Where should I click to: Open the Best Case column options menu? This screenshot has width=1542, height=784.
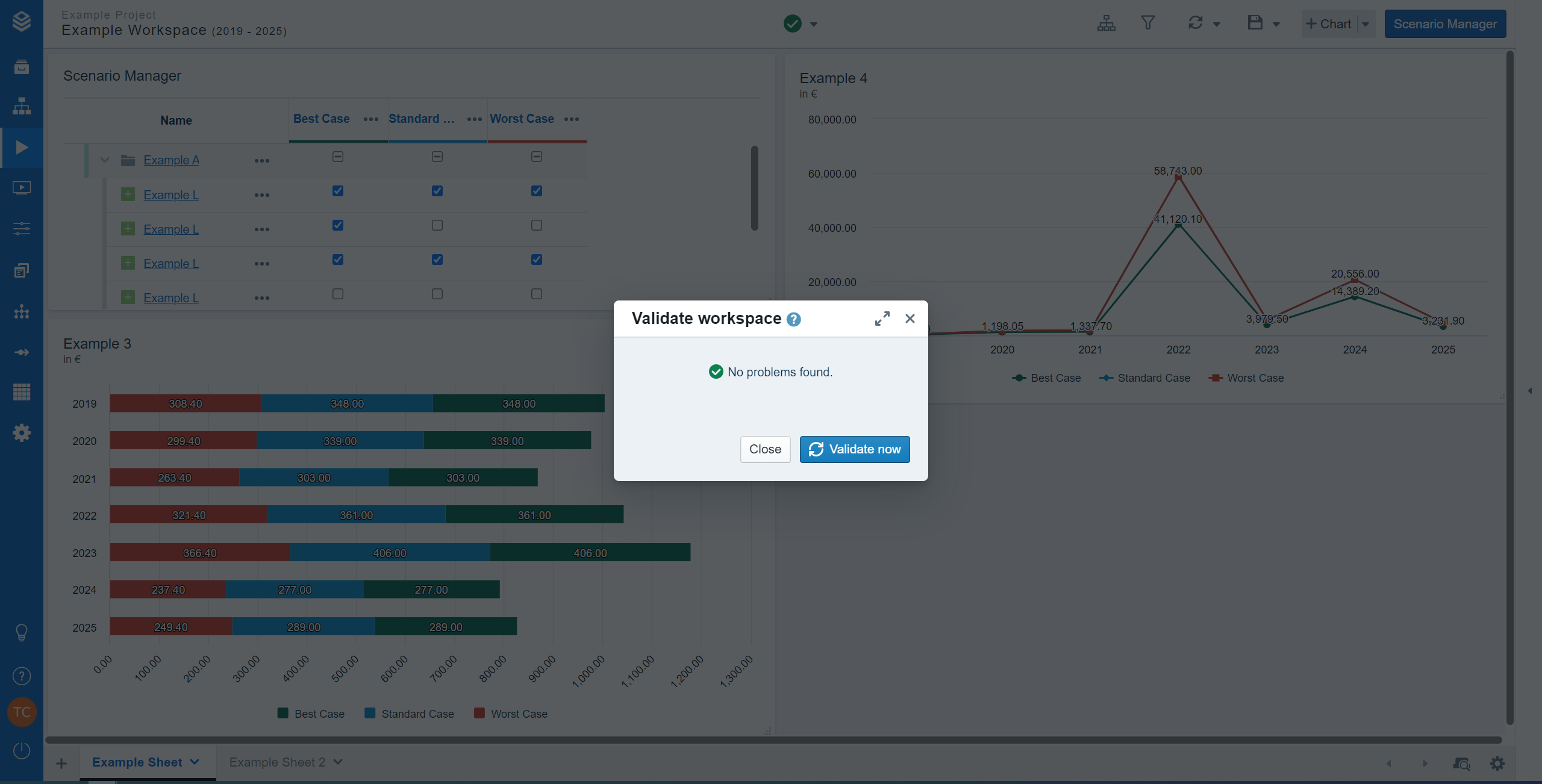click(x=371, y=119)
